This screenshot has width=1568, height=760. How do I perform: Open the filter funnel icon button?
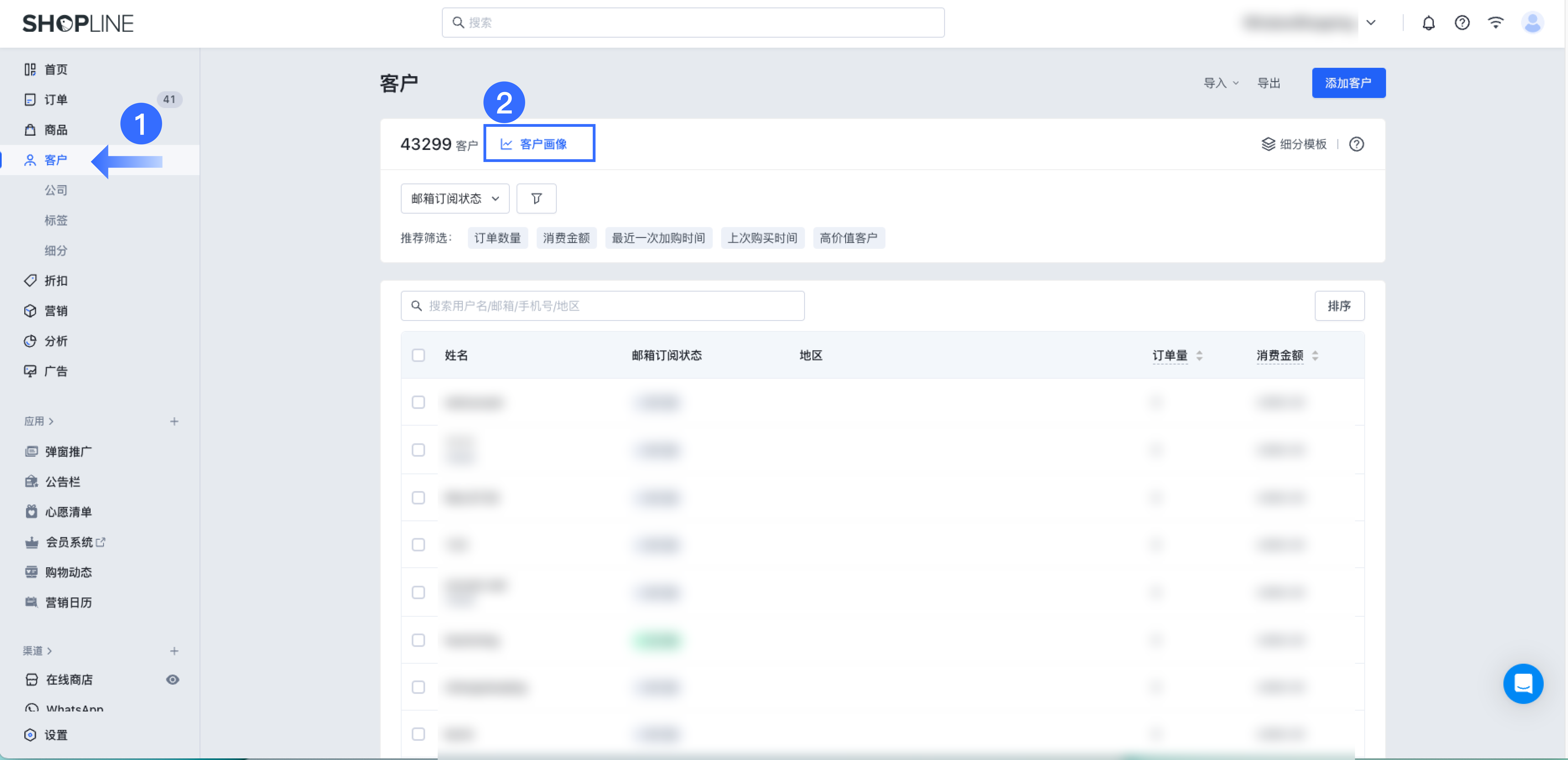click(536, 198)
